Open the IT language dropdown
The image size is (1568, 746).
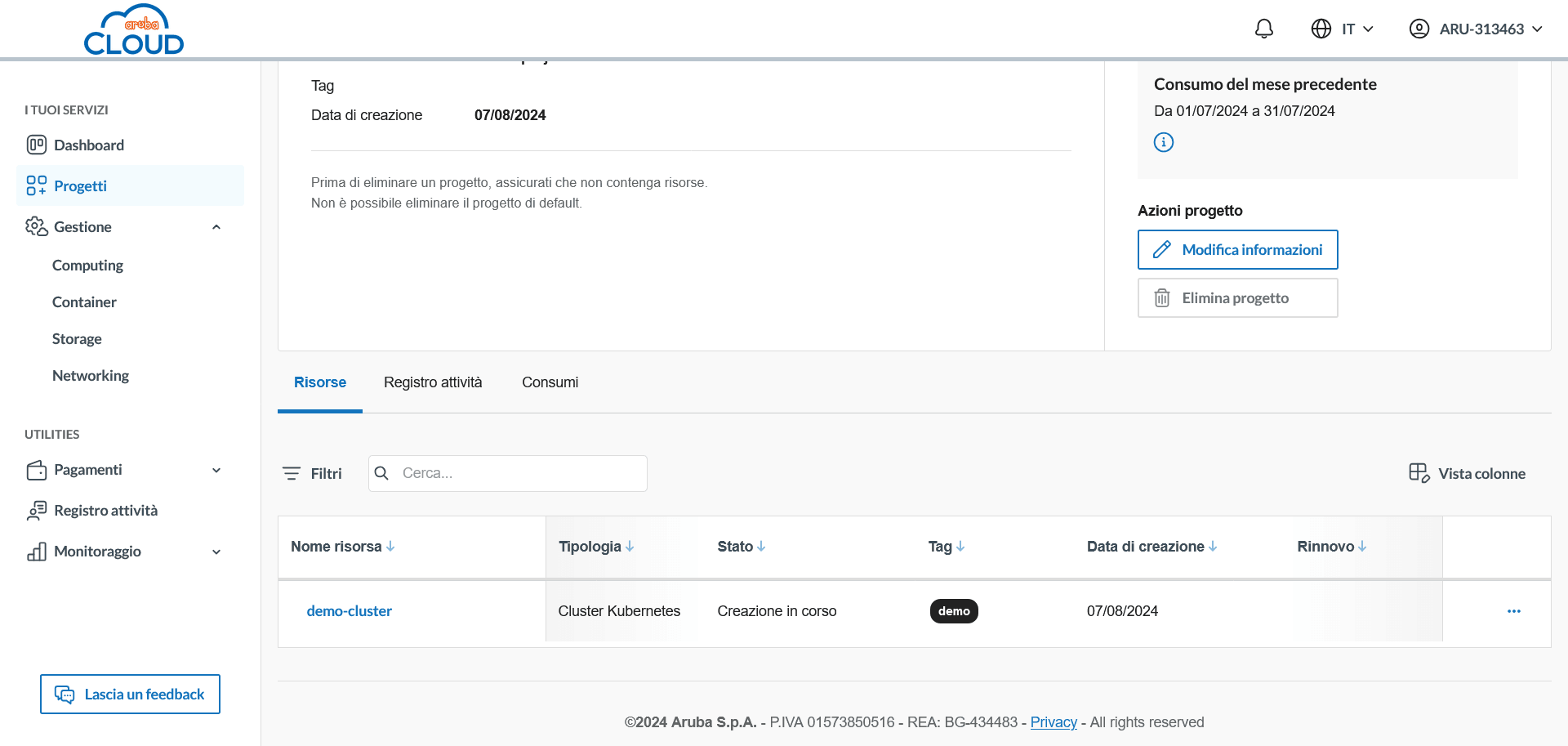point(1343,29)
